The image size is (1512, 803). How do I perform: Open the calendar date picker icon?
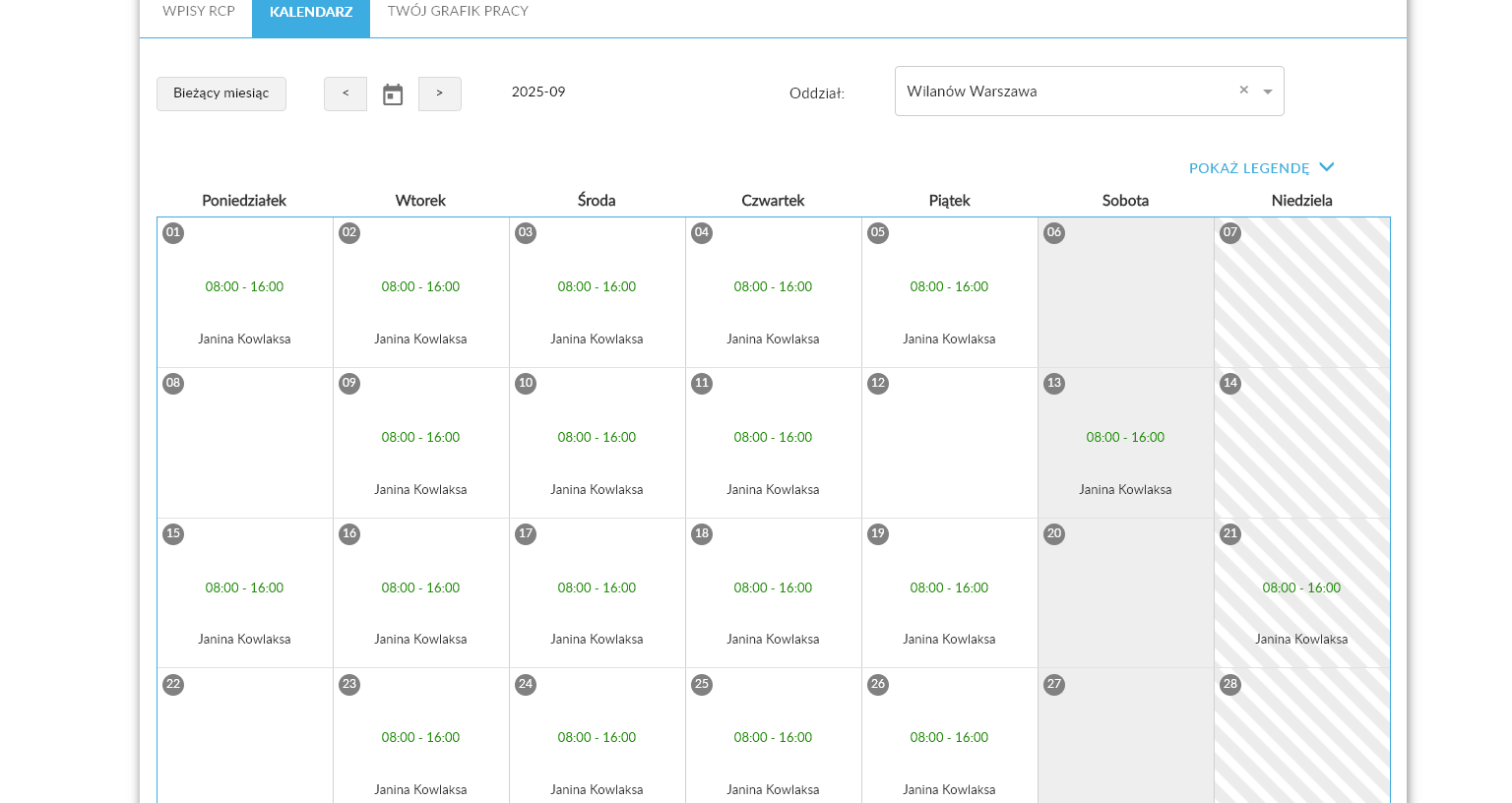tap(393, 94)
